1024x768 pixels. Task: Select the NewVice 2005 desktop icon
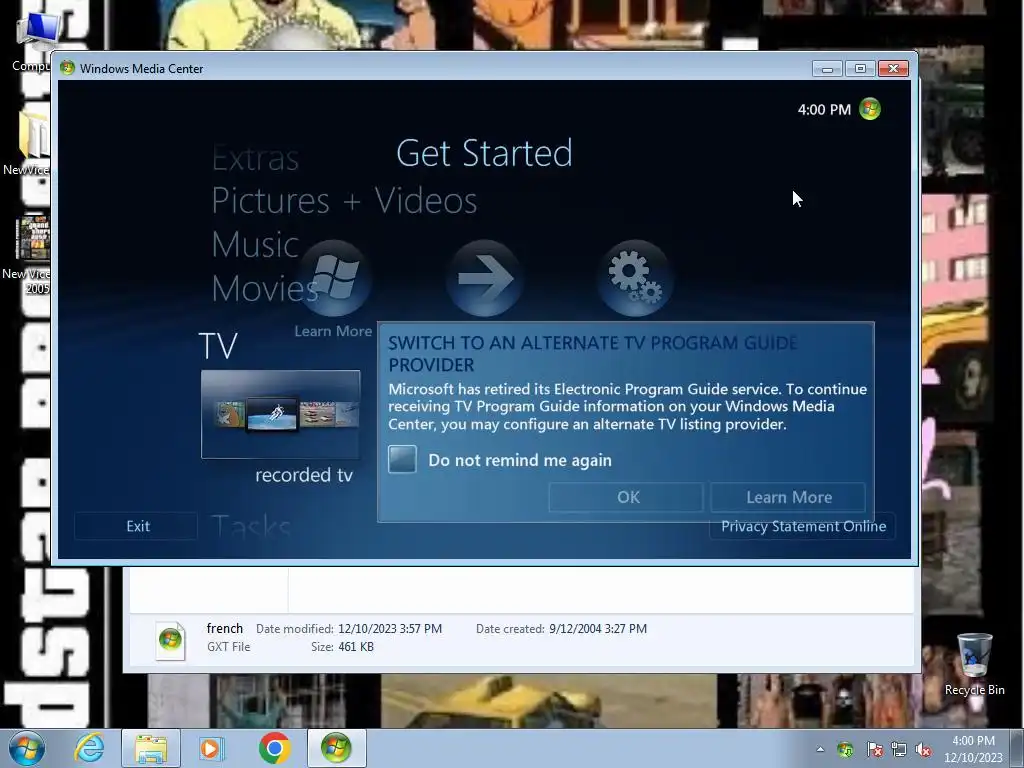(x=26, y=255)
